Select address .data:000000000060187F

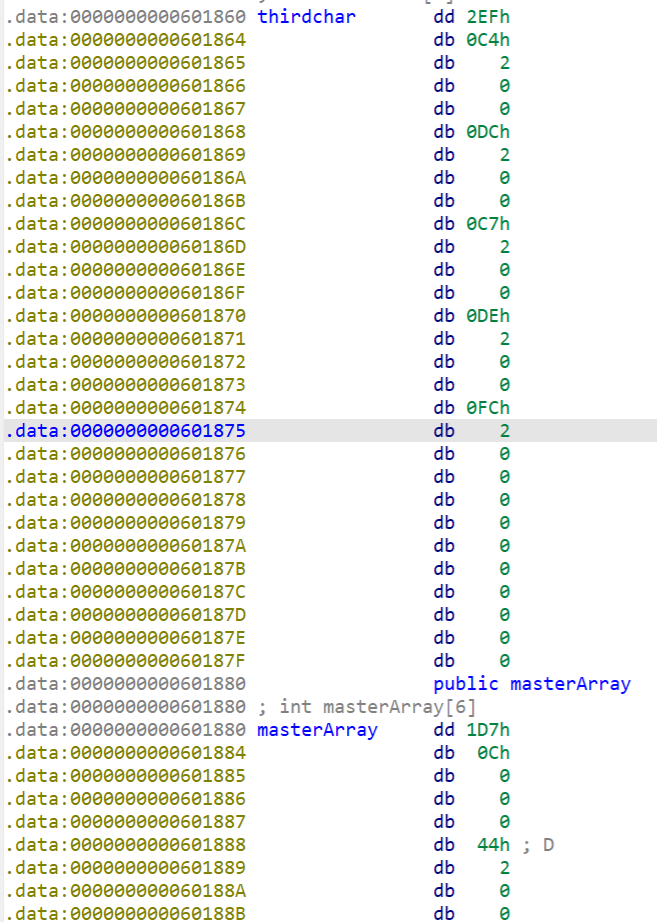(x=126, y=661)
